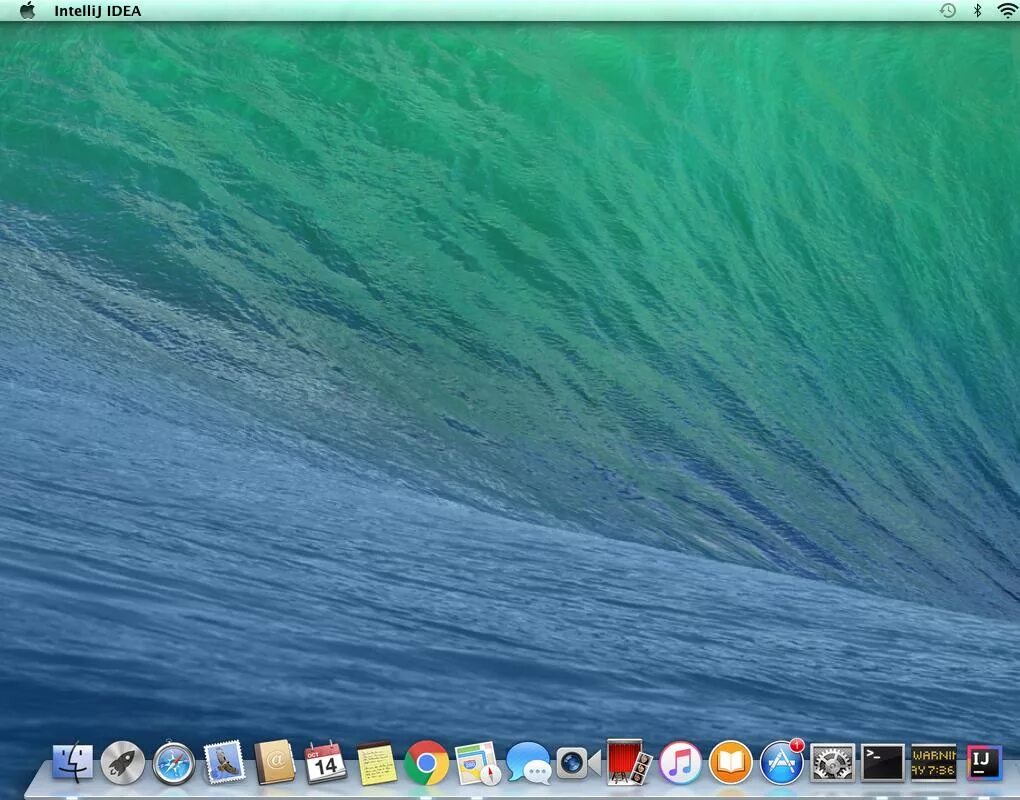Open Photo Booth red curtain icon
Image resolution: width=1020 pixels, height=800 pixels.
point(628,762)
